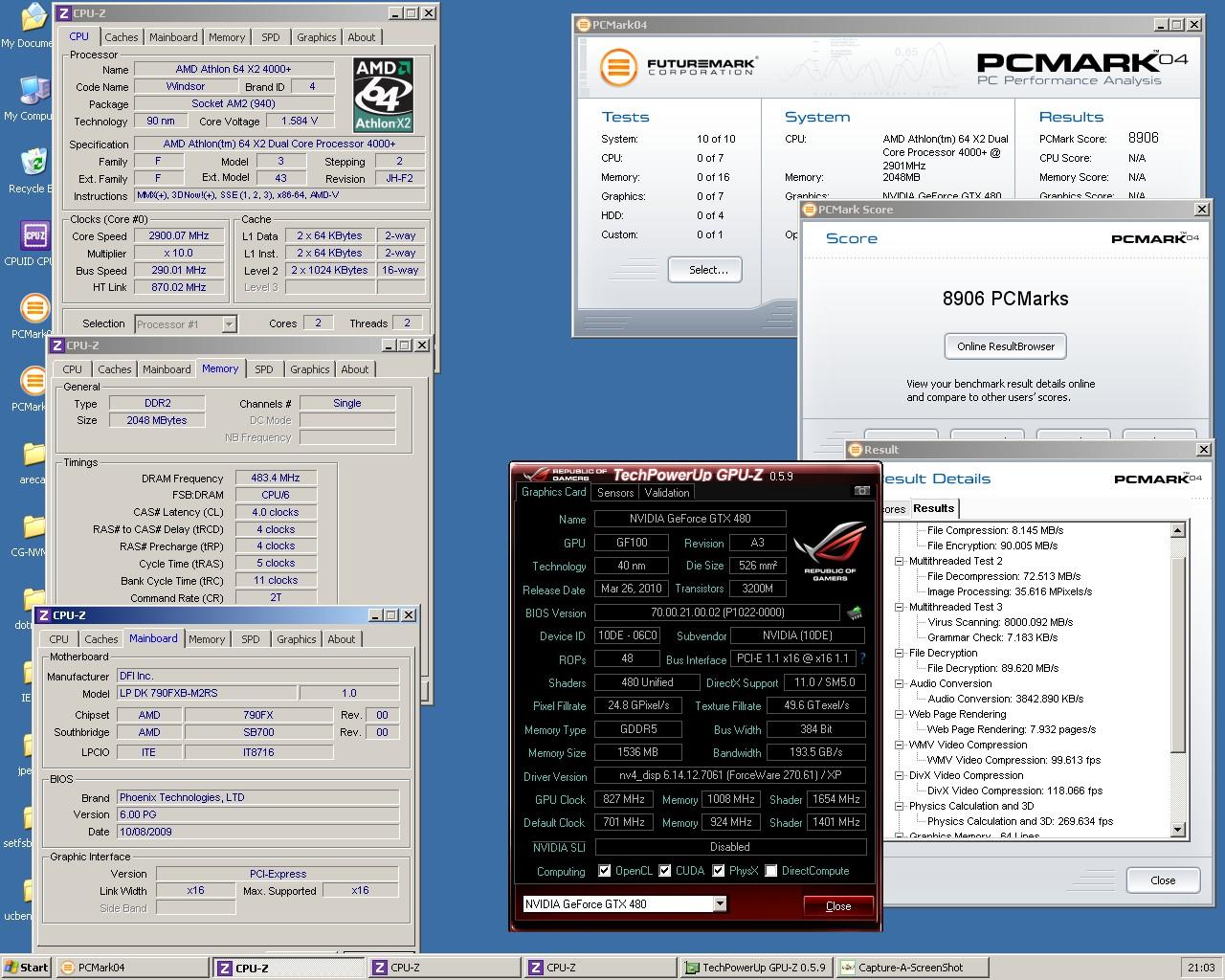Viewport: 1225px width, 980px height.
Task: Select the Graphics Card tab in GPU-Z
Action: 553,492
